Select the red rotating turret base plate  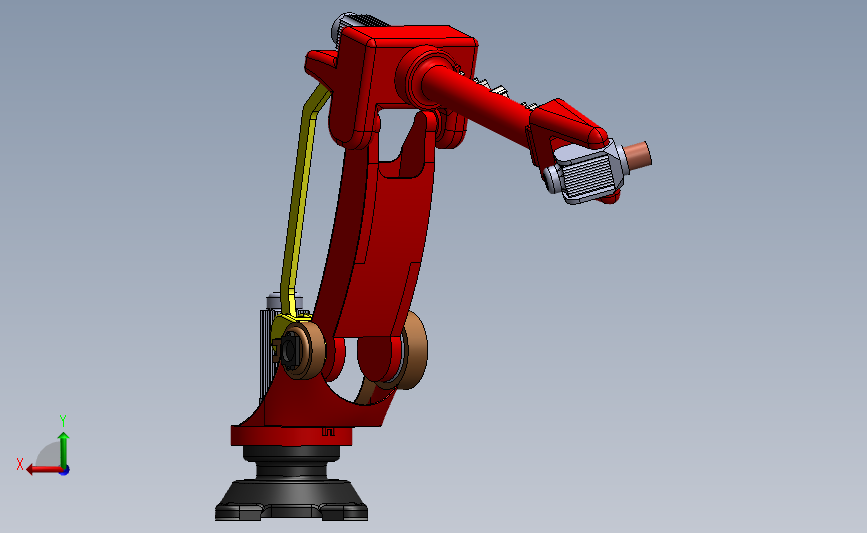(291, 436)
